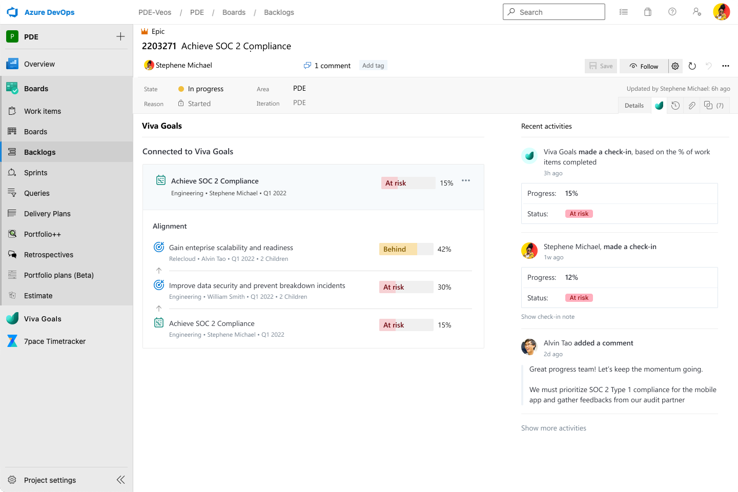Click Show more activities link

[x=553, y=428]
